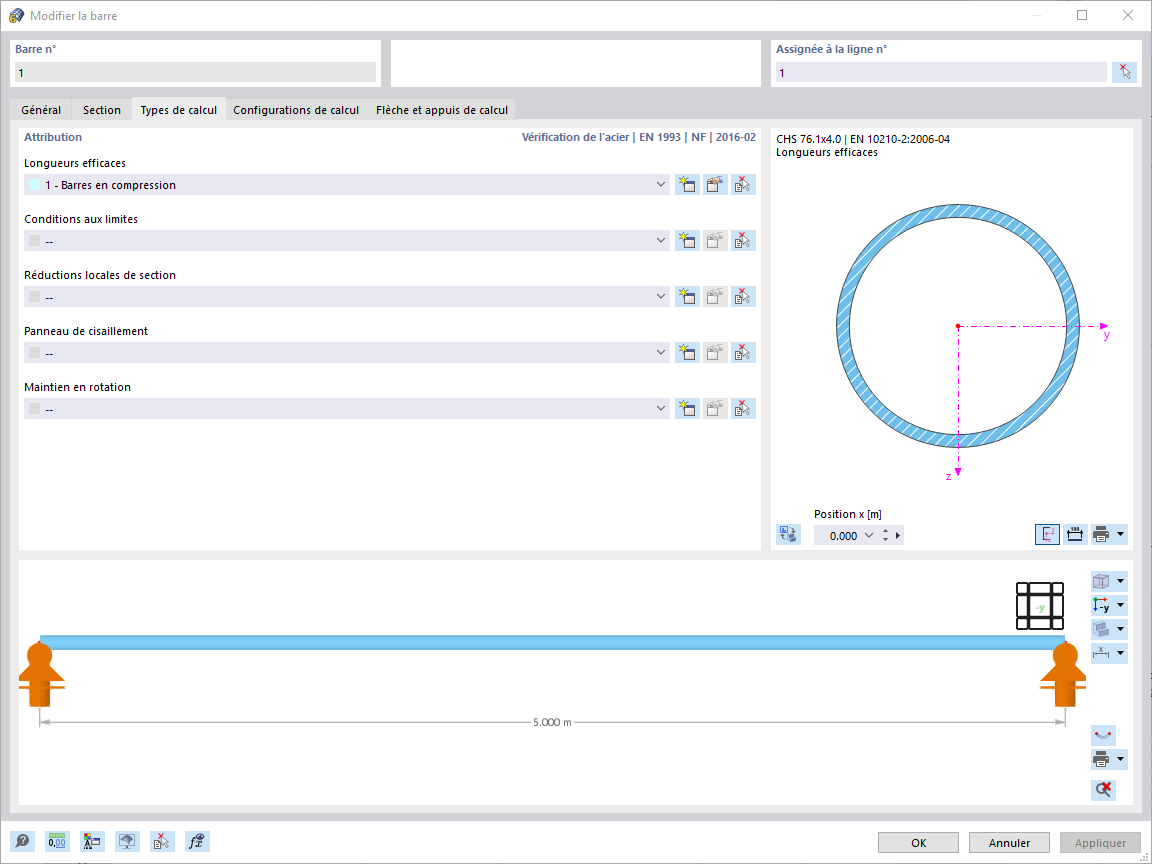Screen dimensions: 1152x864
Task: Open Maintien en rotation dropdown
Action: tap(660, 408)
